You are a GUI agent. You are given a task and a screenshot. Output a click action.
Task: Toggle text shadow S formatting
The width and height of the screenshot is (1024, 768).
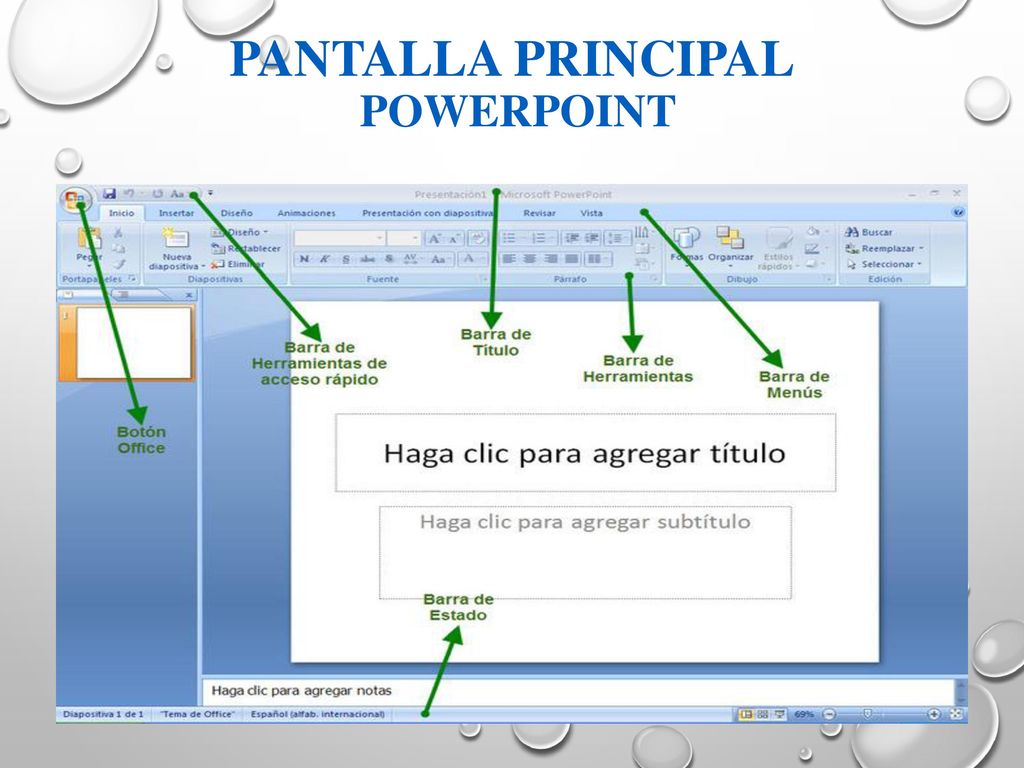(389, 259)
